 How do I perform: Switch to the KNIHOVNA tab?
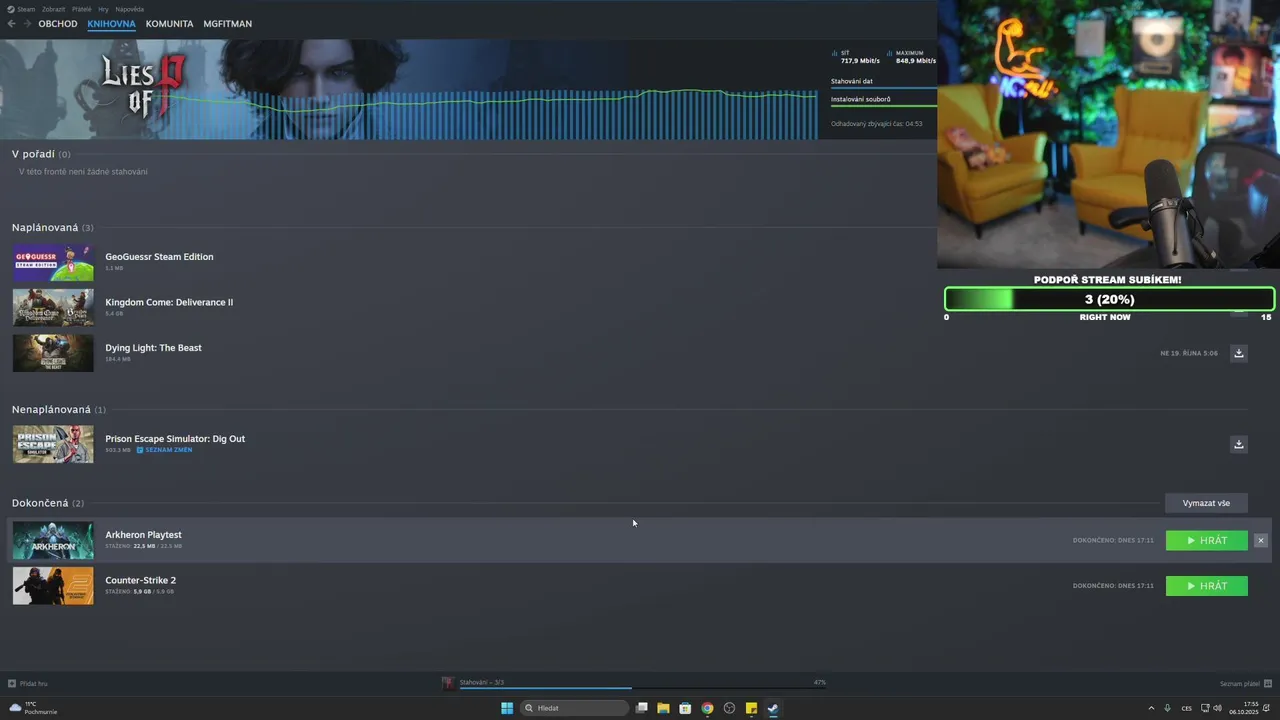(x=111, y=24)
